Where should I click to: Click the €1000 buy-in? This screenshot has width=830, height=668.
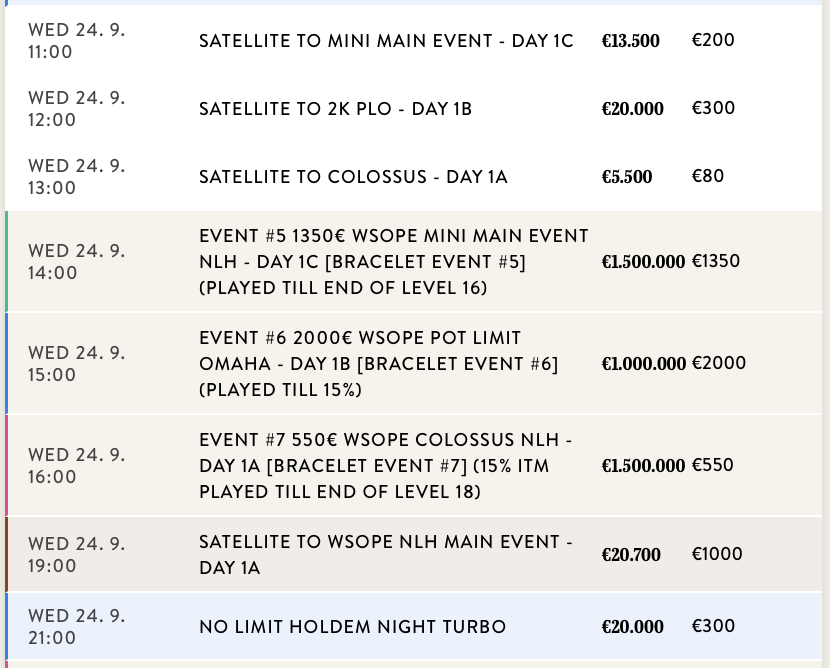point(717,554)
